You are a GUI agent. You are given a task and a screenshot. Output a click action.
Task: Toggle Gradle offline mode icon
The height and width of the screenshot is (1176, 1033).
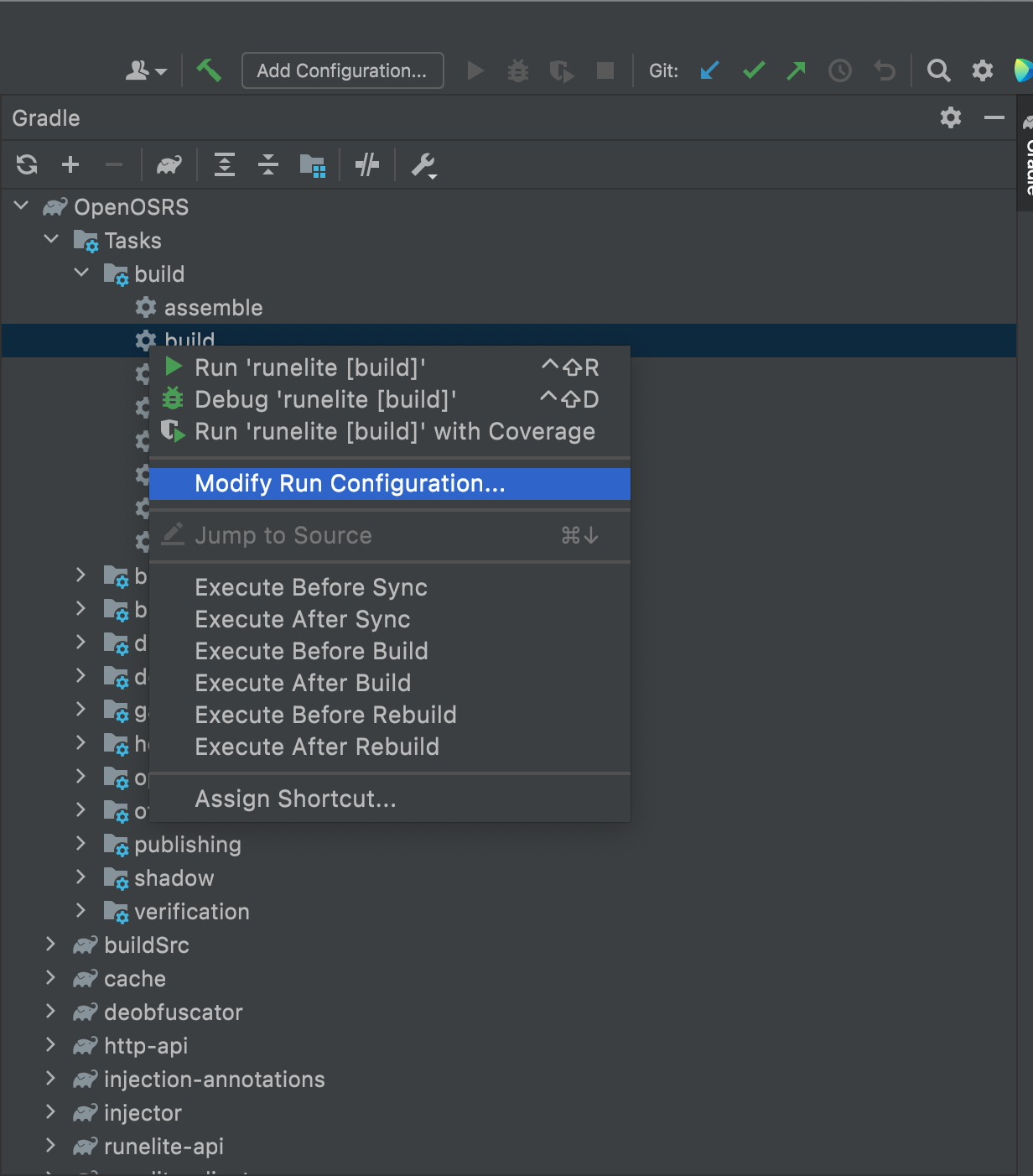367,165
